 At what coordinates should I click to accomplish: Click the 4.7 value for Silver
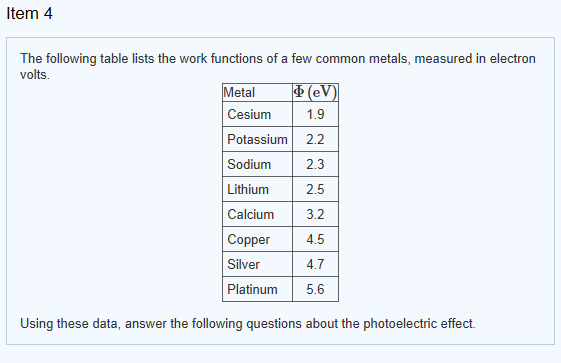coord(315,264)
